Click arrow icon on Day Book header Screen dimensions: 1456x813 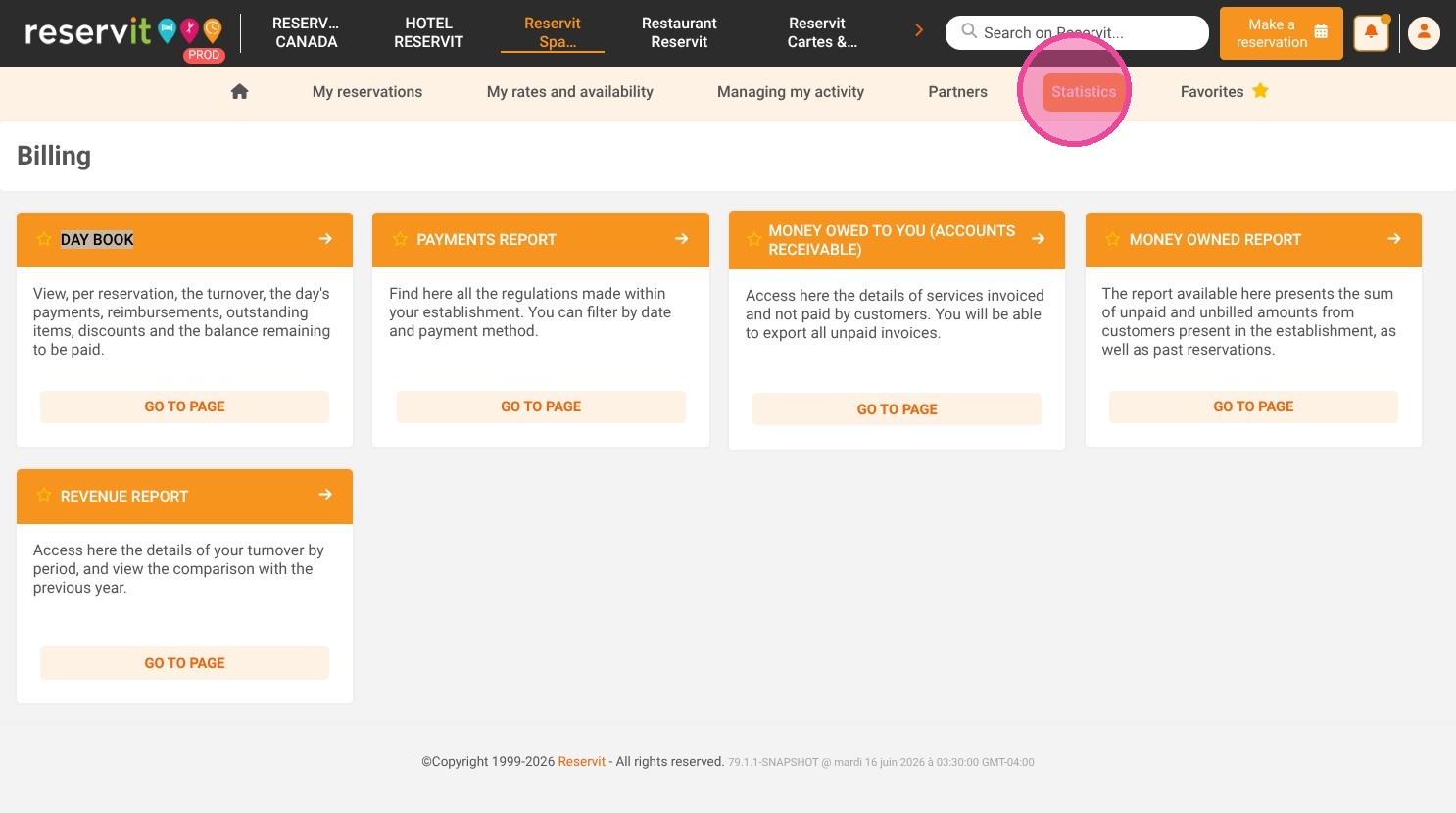click(325, 239)
